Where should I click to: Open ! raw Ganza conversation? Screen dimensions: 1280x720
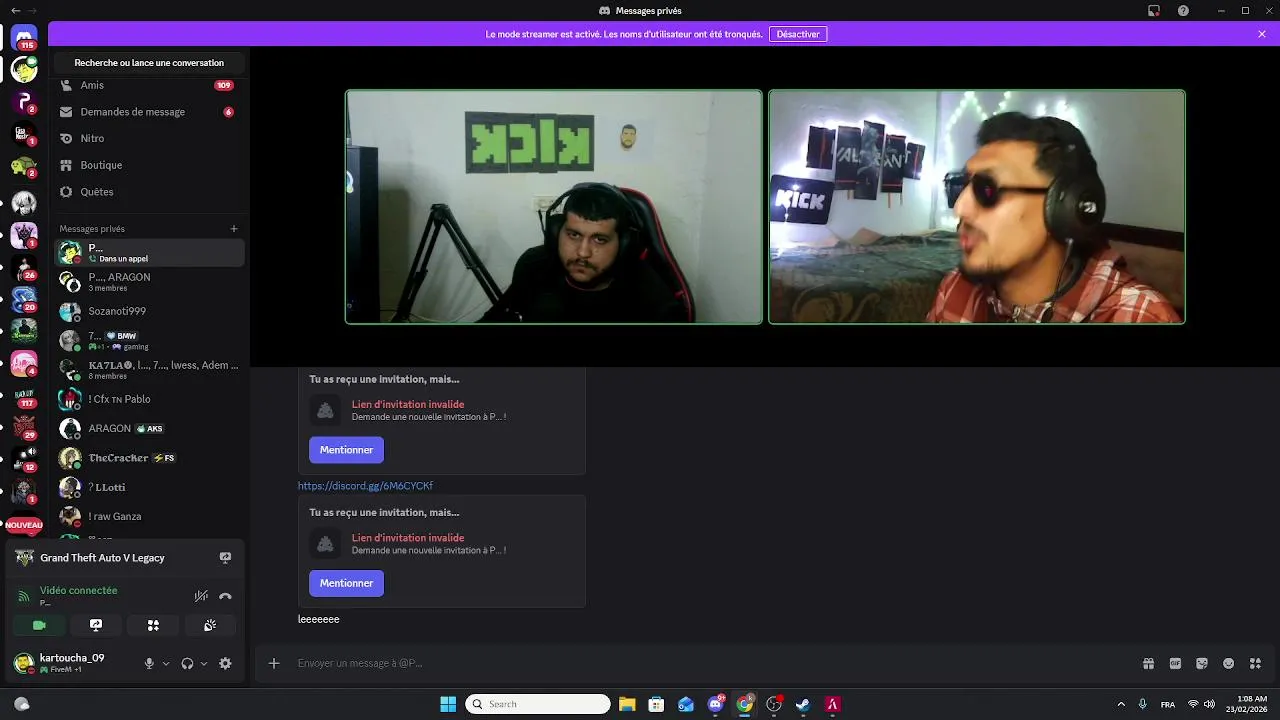coord(148,516)
